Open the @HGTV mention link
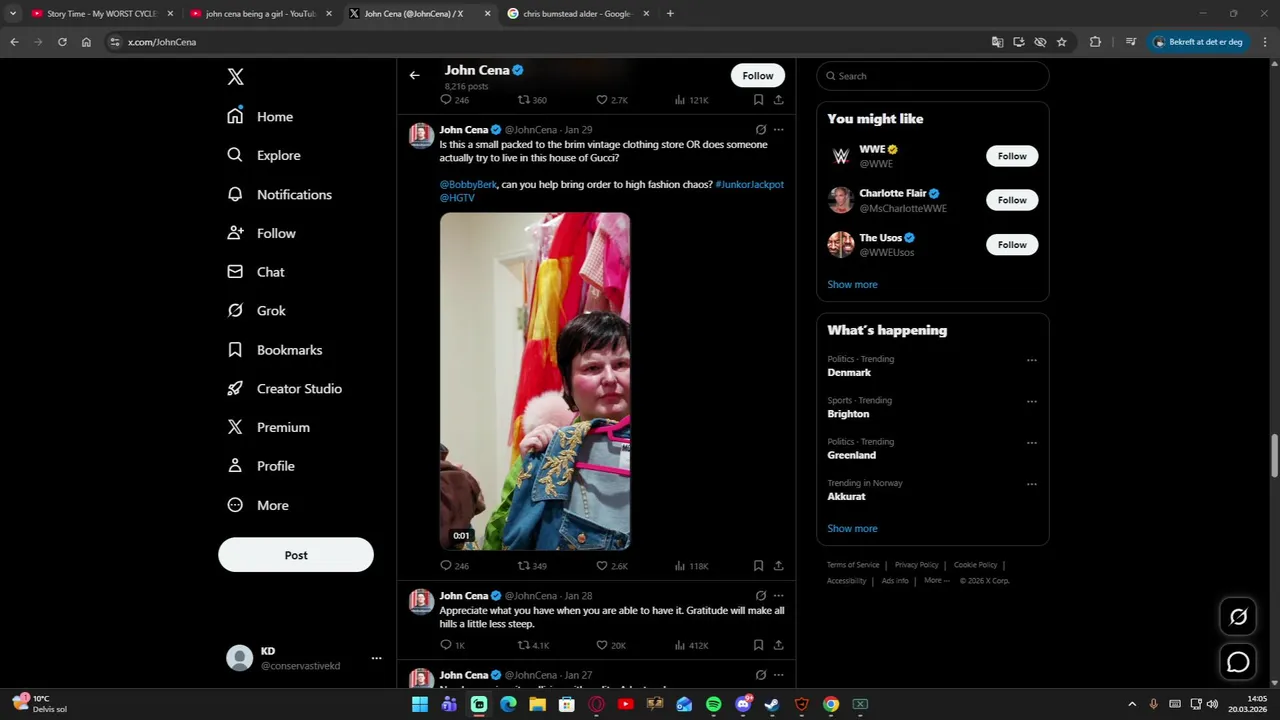 [457, 198]
